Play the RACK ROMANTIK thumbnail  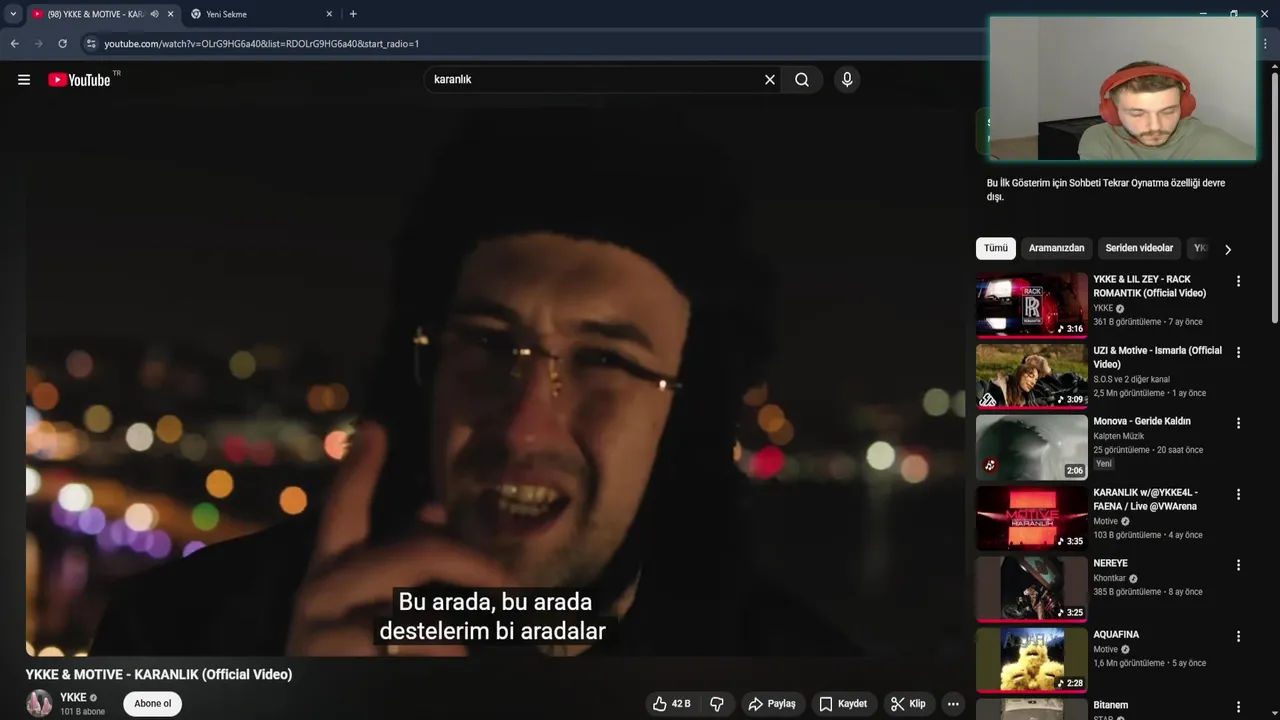click(1031, 304)
